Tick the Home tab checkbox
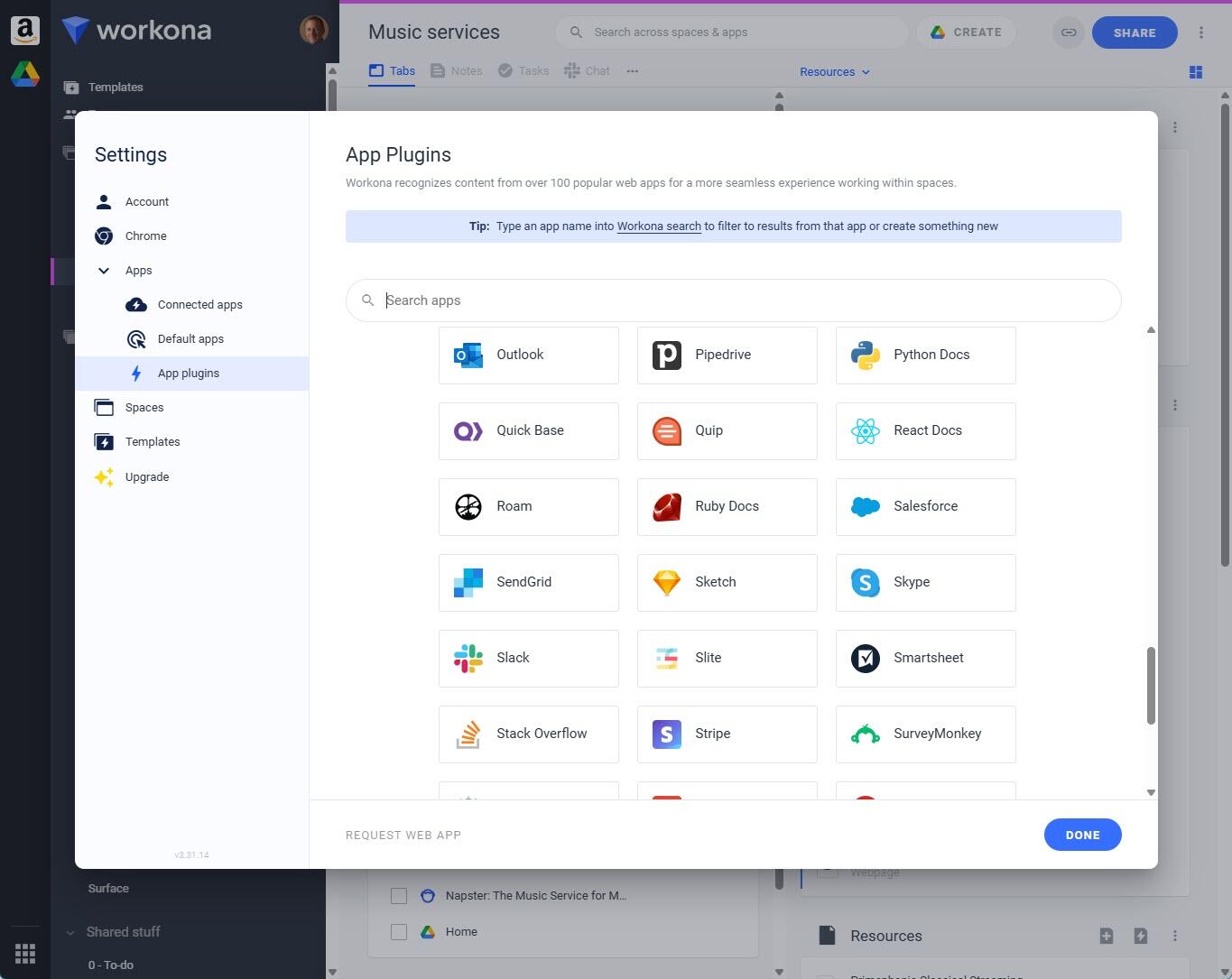Screen dimensions: 1232x979 399,932
